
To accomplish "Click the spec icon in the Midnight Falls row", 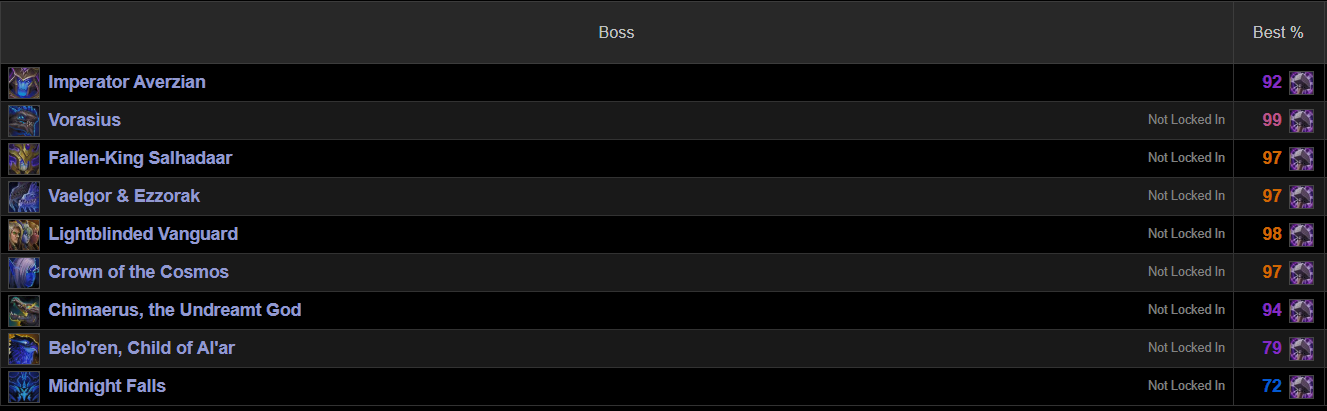I will coord(1301,386).
